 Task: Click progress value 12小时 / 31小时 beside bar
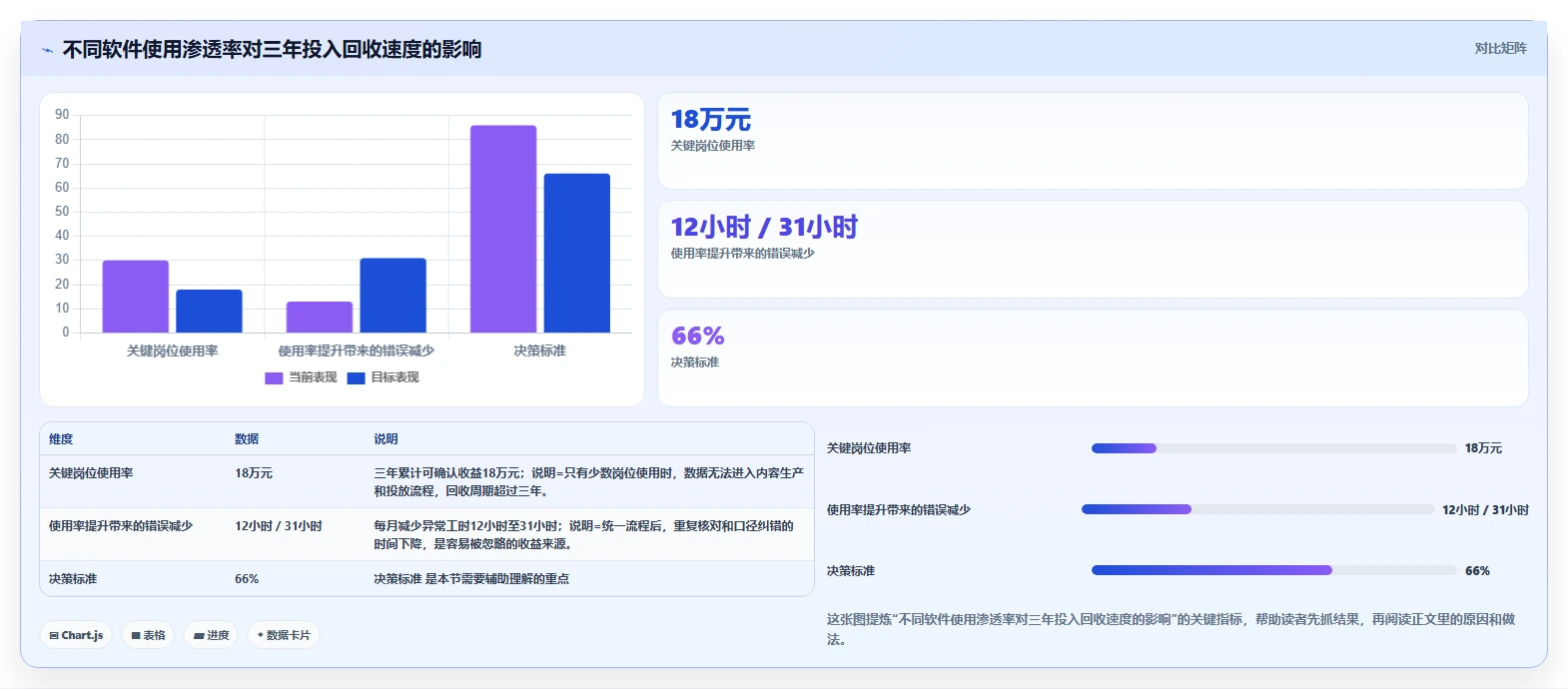pos(1485,510)
